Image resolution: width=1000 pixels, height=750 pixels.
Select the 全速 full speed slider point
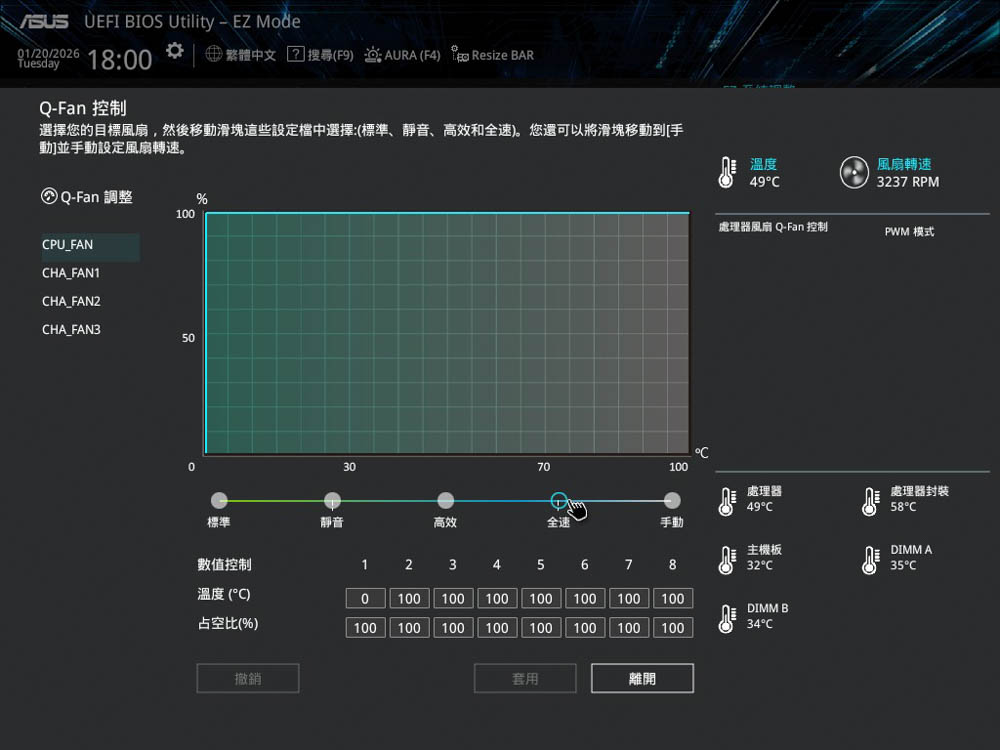559,501
